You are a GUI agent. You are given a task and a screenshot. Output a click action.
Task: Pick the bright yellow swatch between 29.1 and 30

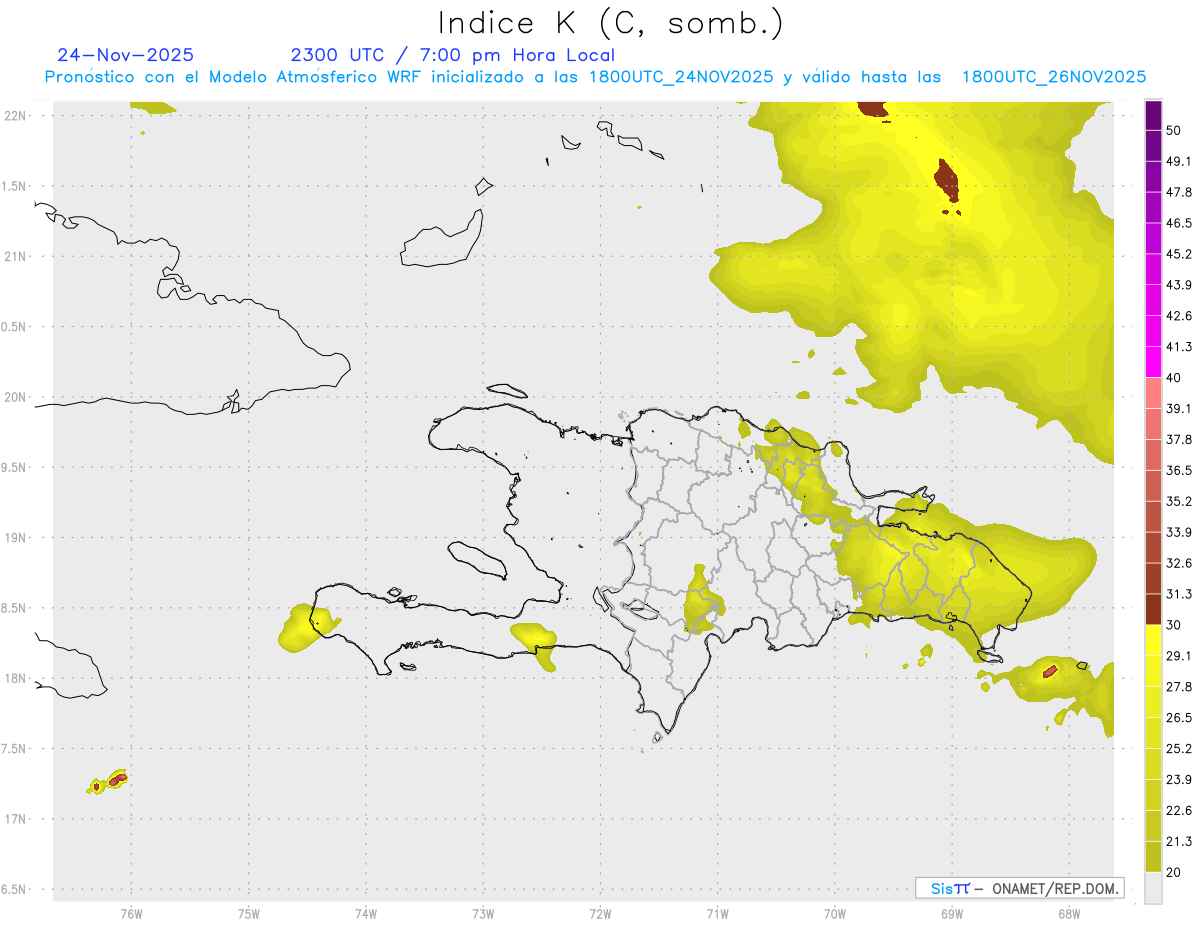[x=1153, y=640]
